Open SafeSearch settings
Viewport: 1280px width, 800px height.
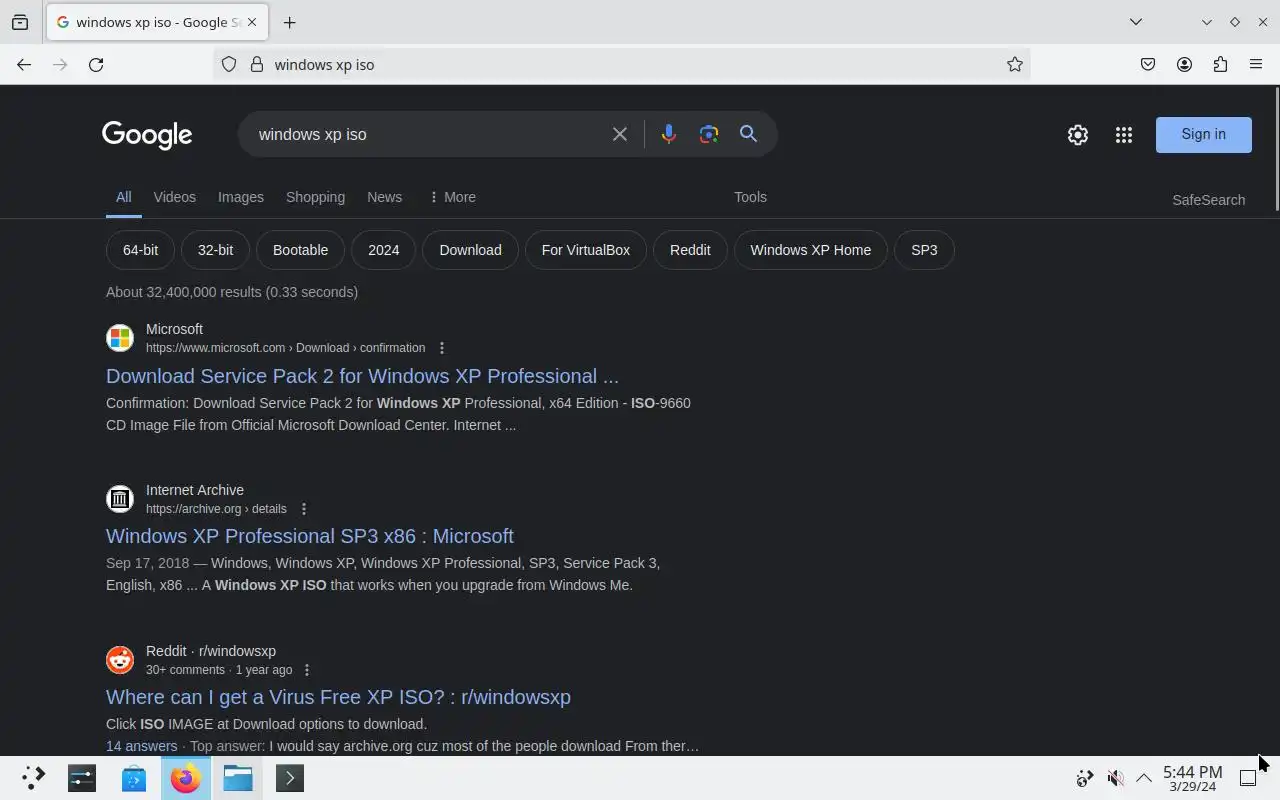(1208, 200)
